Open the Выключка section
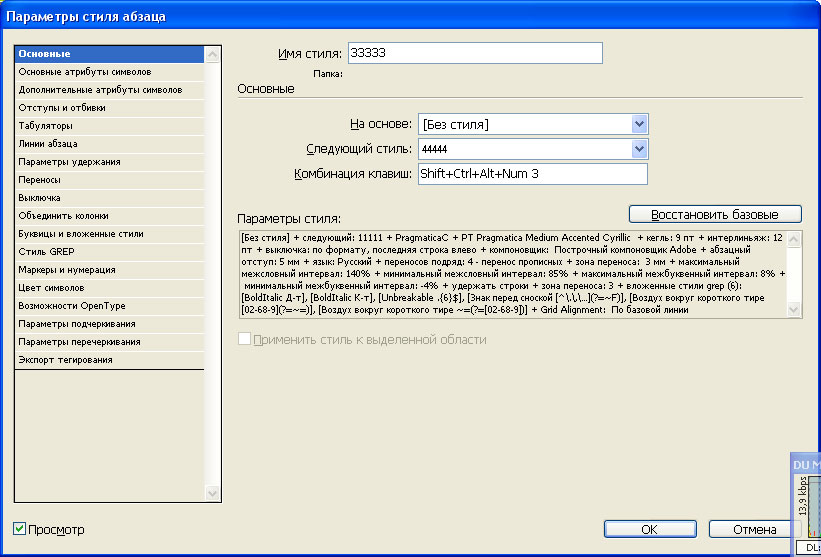821x557 pixels. click(109, 198)
